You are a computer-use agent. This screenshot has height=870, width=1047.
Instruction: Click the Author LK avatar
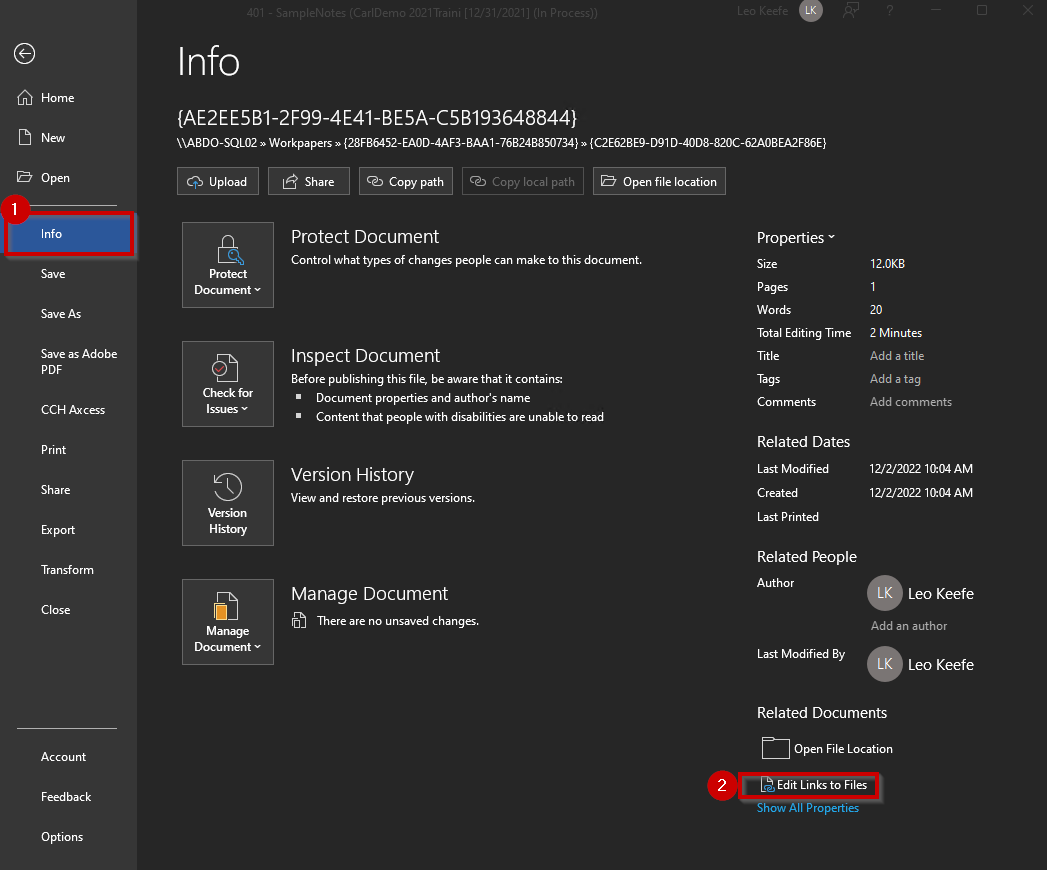pos(885,593)
